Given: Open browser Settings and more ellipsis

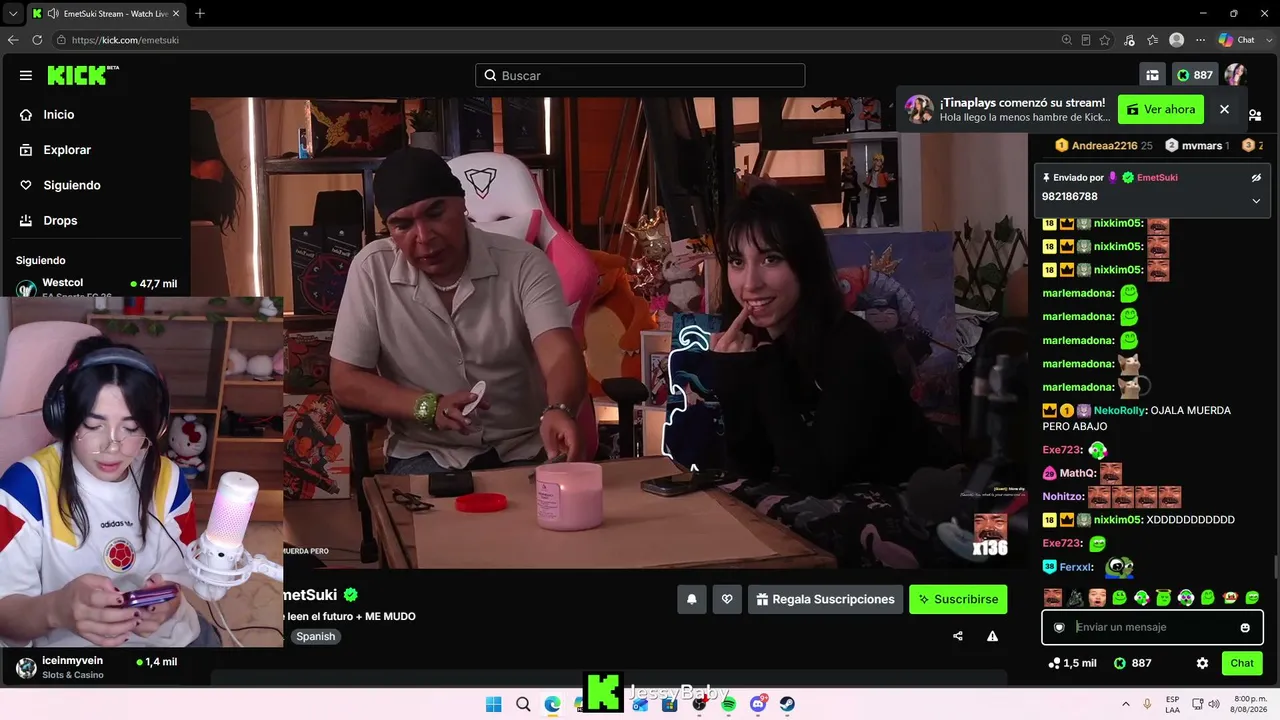Looking at the screenshot, I should click(1200, 40).
